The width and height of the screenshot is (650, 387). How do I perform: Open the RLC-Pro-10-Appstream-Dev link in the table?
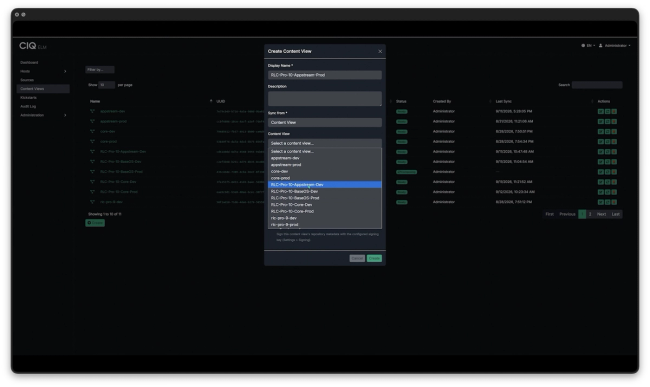pyautogui.click(x=123, y=152)
